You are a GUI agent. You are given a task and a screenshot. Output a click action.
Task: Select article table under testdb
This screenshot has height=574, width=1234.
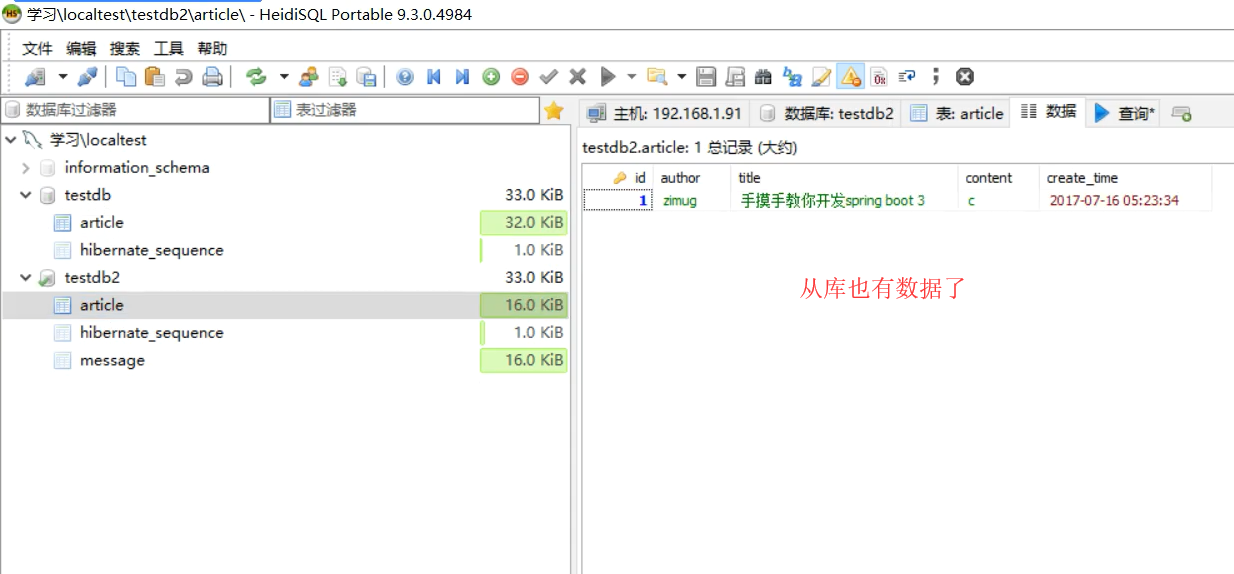[x=102, y=222]
